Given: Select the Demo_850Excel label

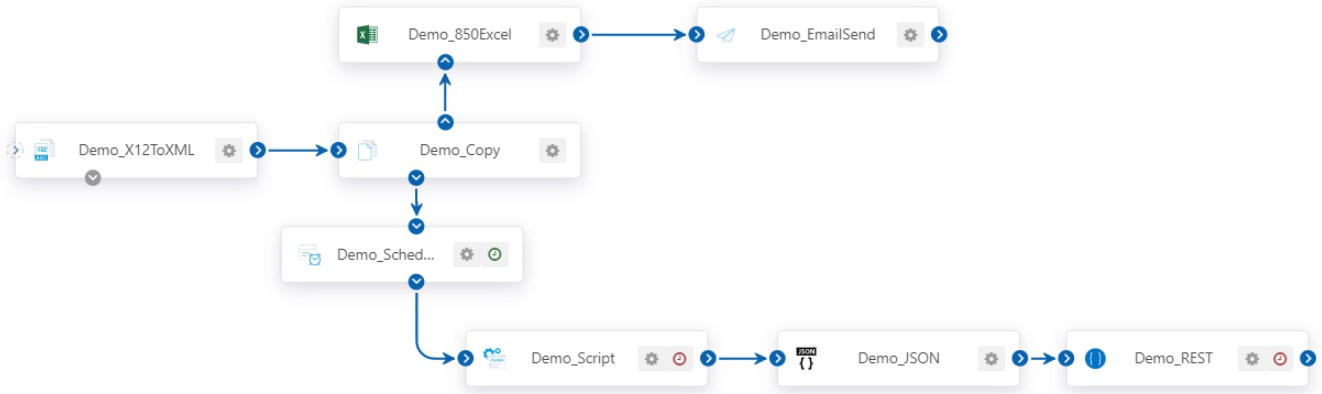Looking at the screenshot, I should click(x=460, y=35).
